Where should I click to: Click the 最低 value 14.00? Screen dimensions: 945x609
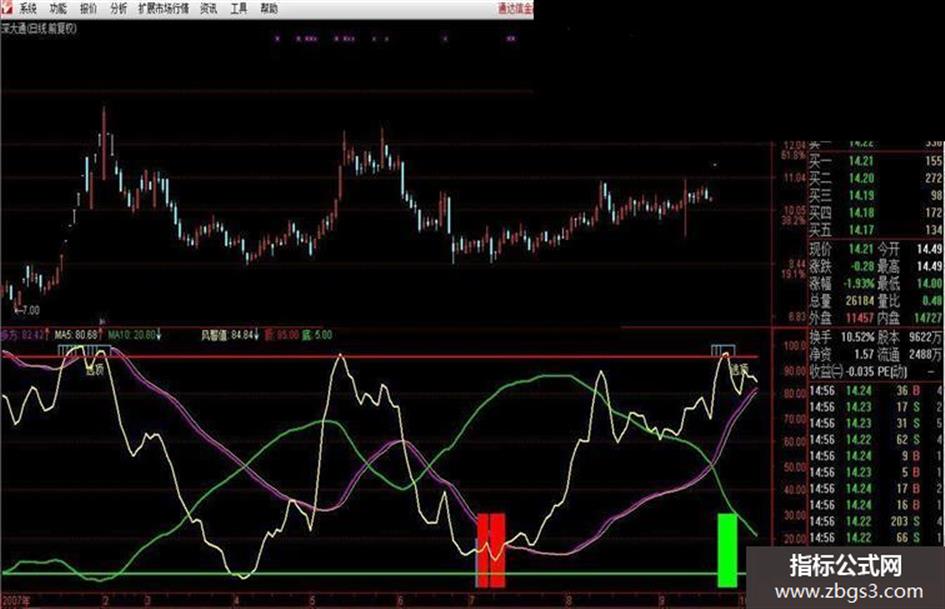(x=930, y=283)
